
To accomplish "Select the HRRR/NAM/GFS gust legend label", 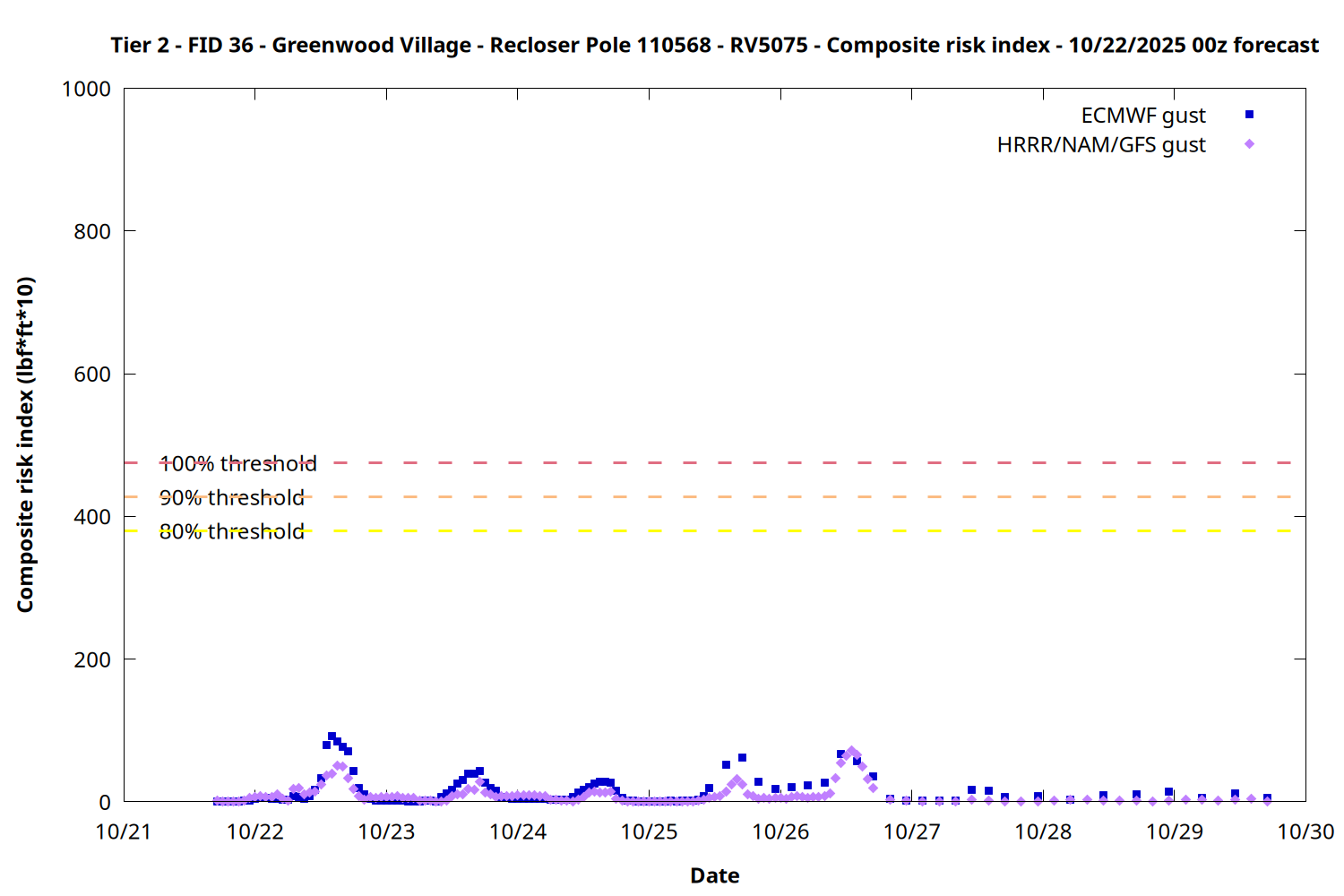I will (x=1101, y=145).
